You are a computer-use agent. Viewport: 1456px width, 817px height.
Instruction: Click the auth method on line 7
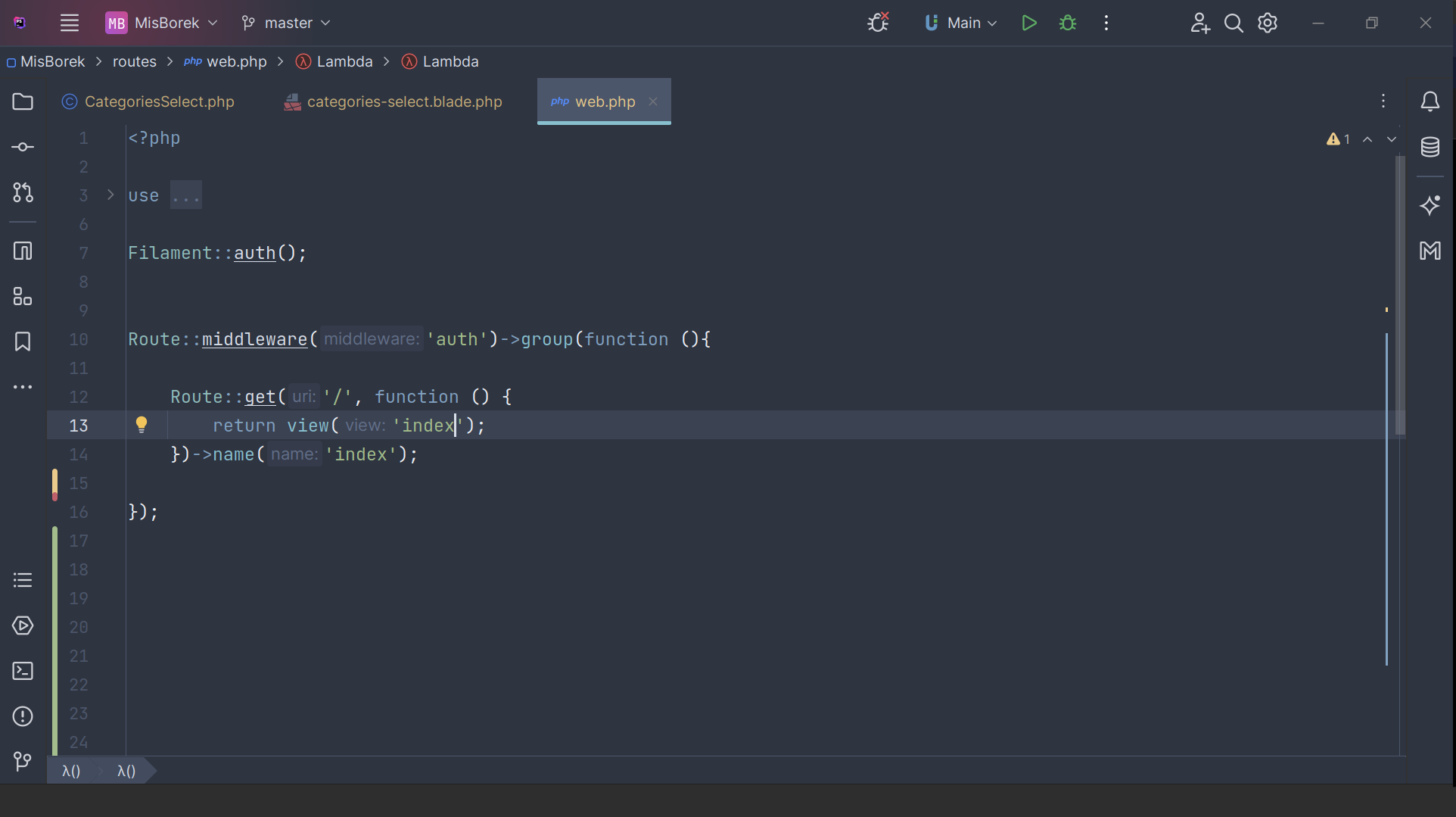click(254, 253)
